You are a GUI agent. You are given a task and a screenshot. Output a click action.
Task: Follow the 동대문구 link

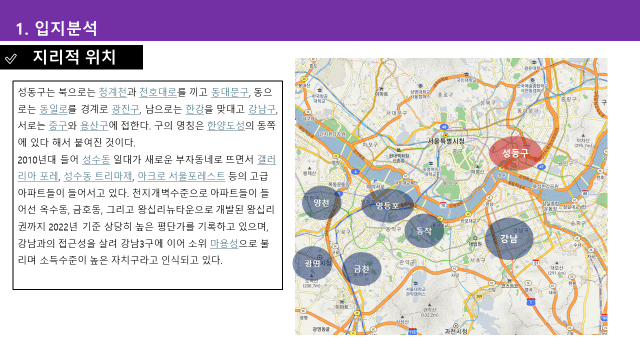(x=229, y=92)
